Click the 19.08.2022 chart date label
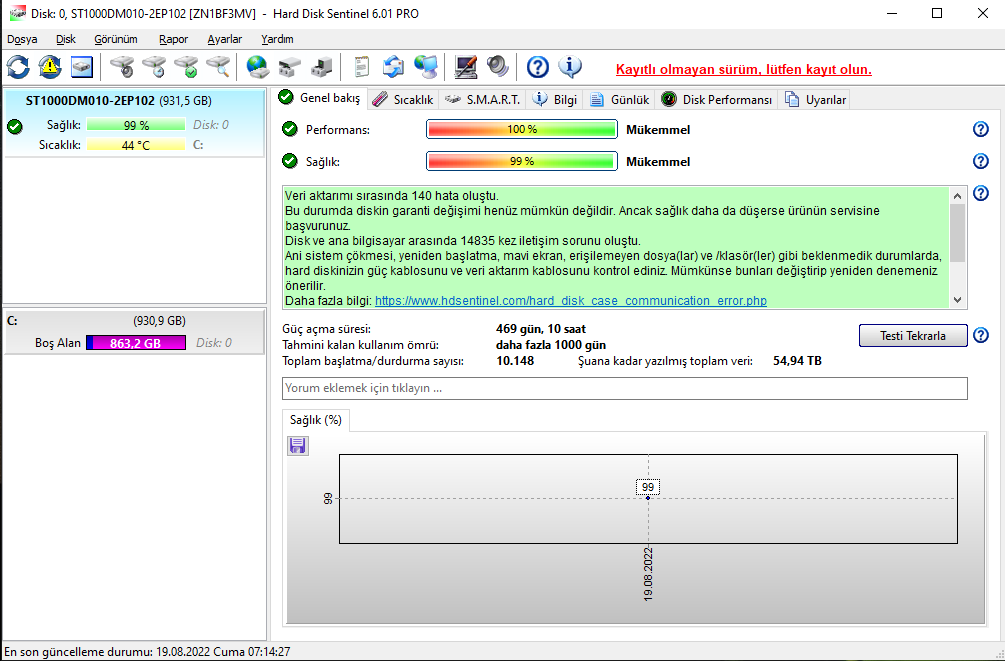1005x661 pixels. (x=648, y=574)
